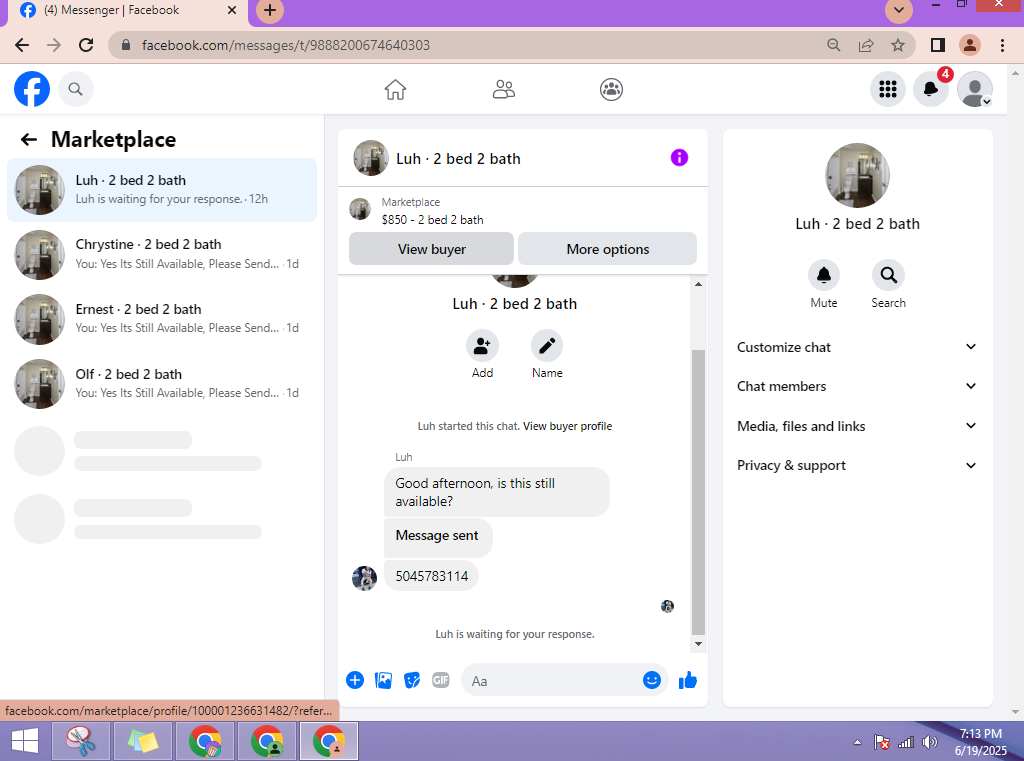Open Notifications bell with 4 badge

[x=931, y=89]
